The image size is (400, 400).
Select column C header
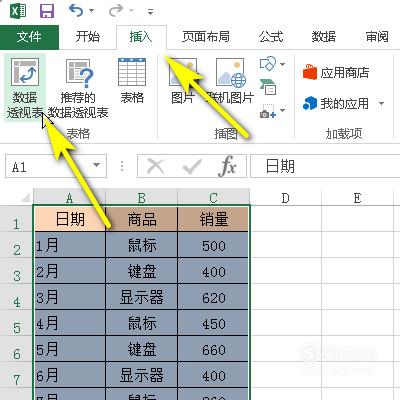point(214,198)
